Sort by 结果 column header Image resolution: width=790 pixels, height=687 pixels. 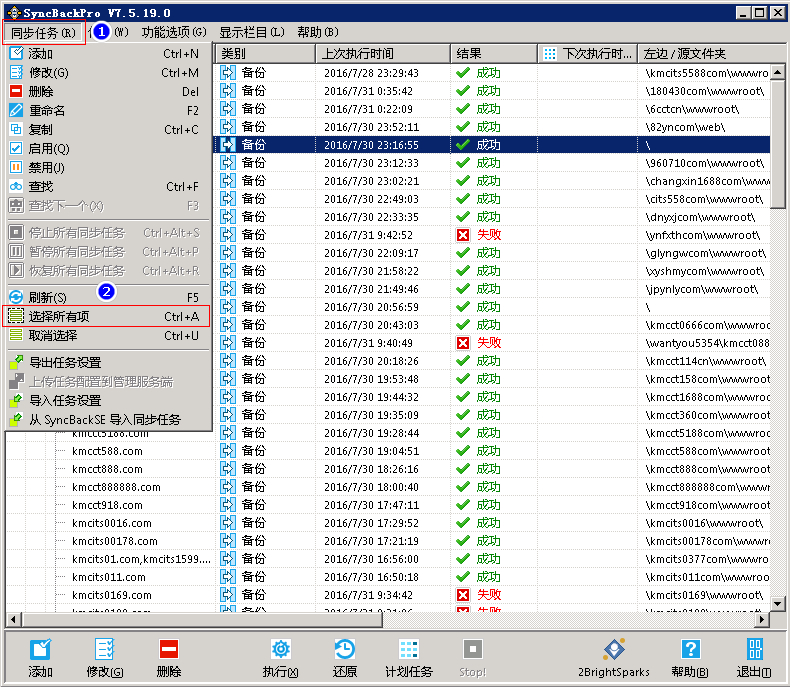point(493,53)
